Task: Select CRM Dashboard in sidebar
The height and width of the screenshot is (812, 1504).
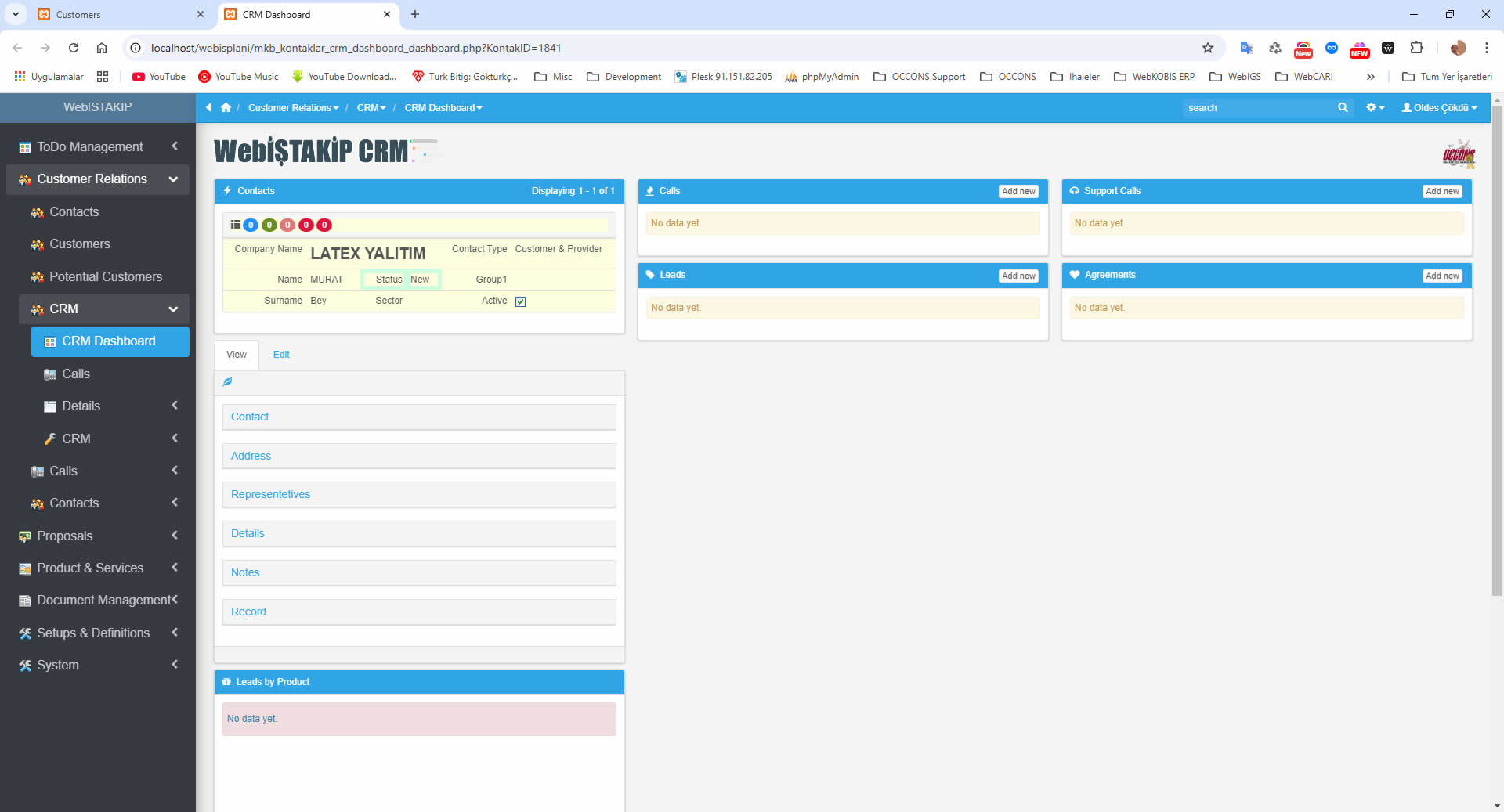Action: point(110,341)
